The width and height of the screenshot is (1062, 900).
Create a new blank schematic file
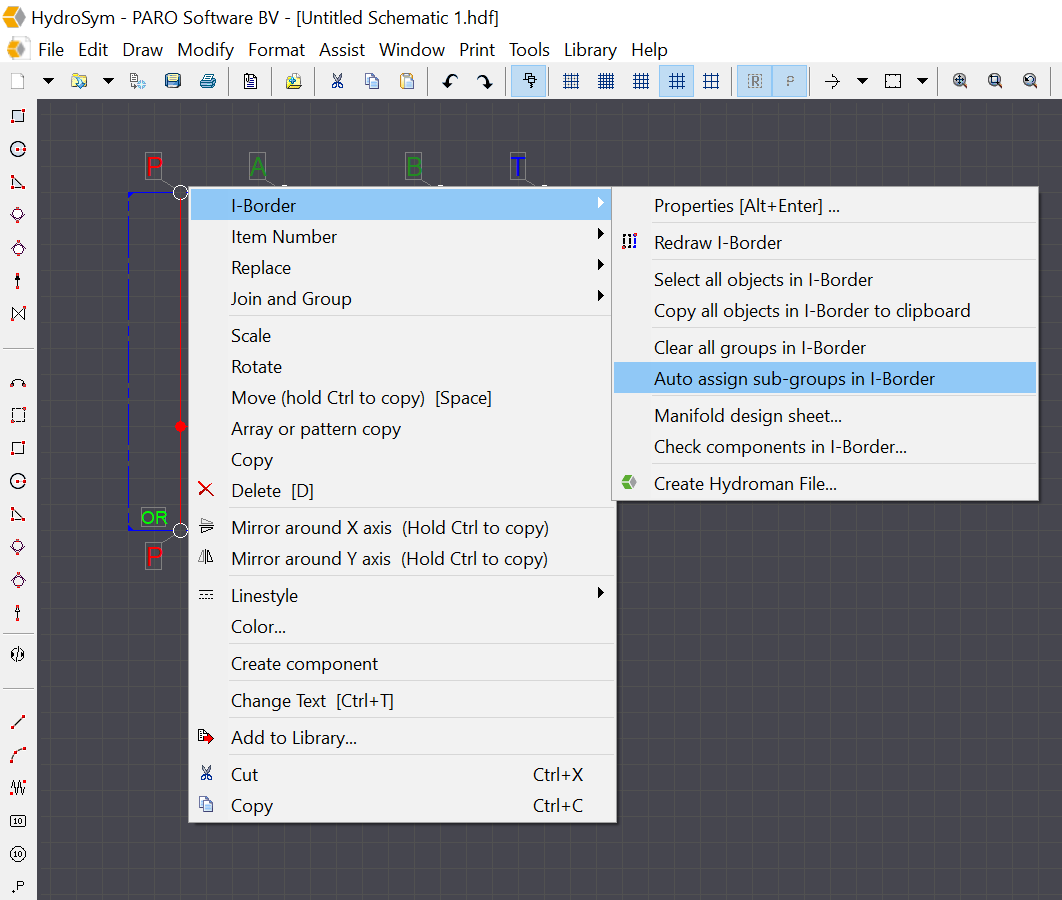[18, 81]
